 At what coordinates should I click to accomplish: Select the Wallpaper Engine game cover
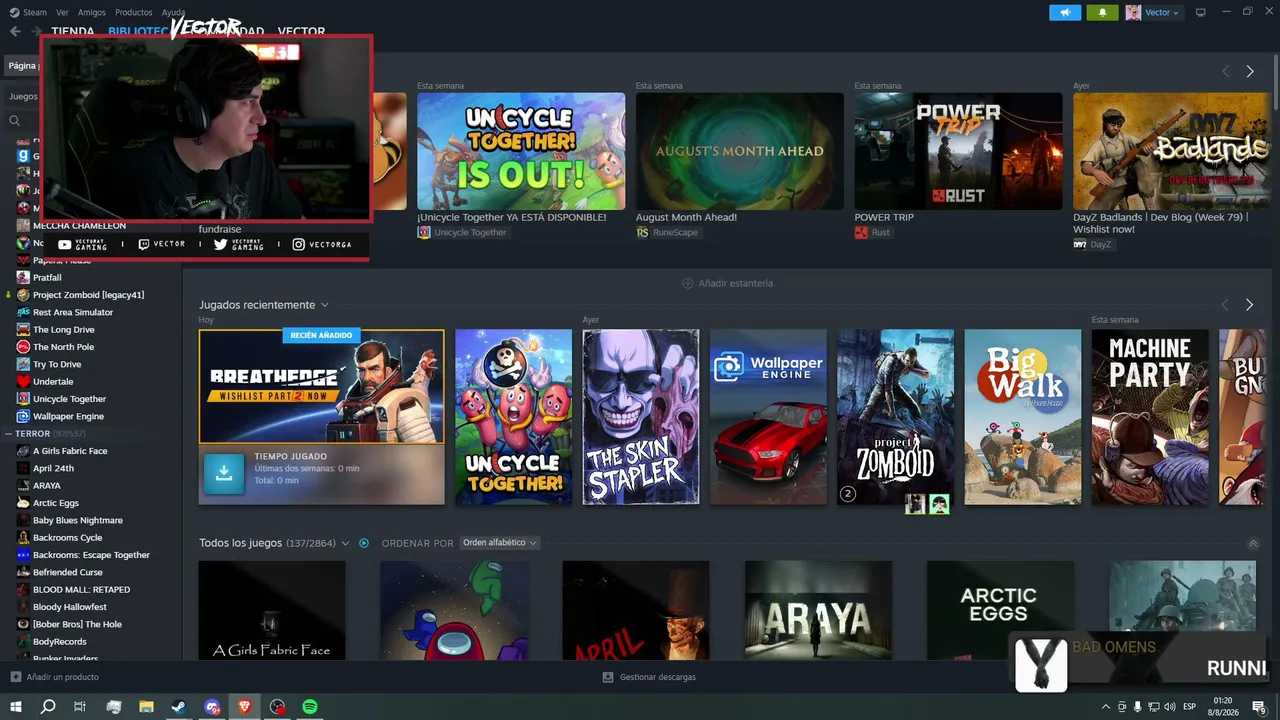[x=768, y=417]
